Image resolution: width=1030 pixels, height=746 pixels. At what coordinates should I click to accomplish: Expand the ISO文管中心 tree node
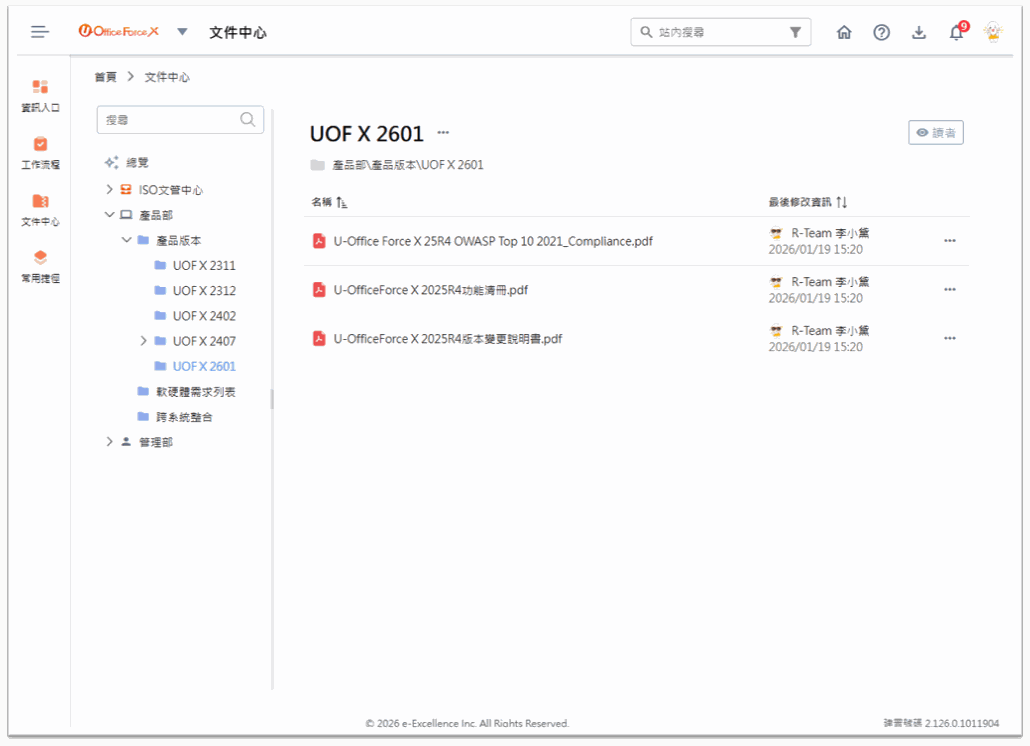coord(110,190)
